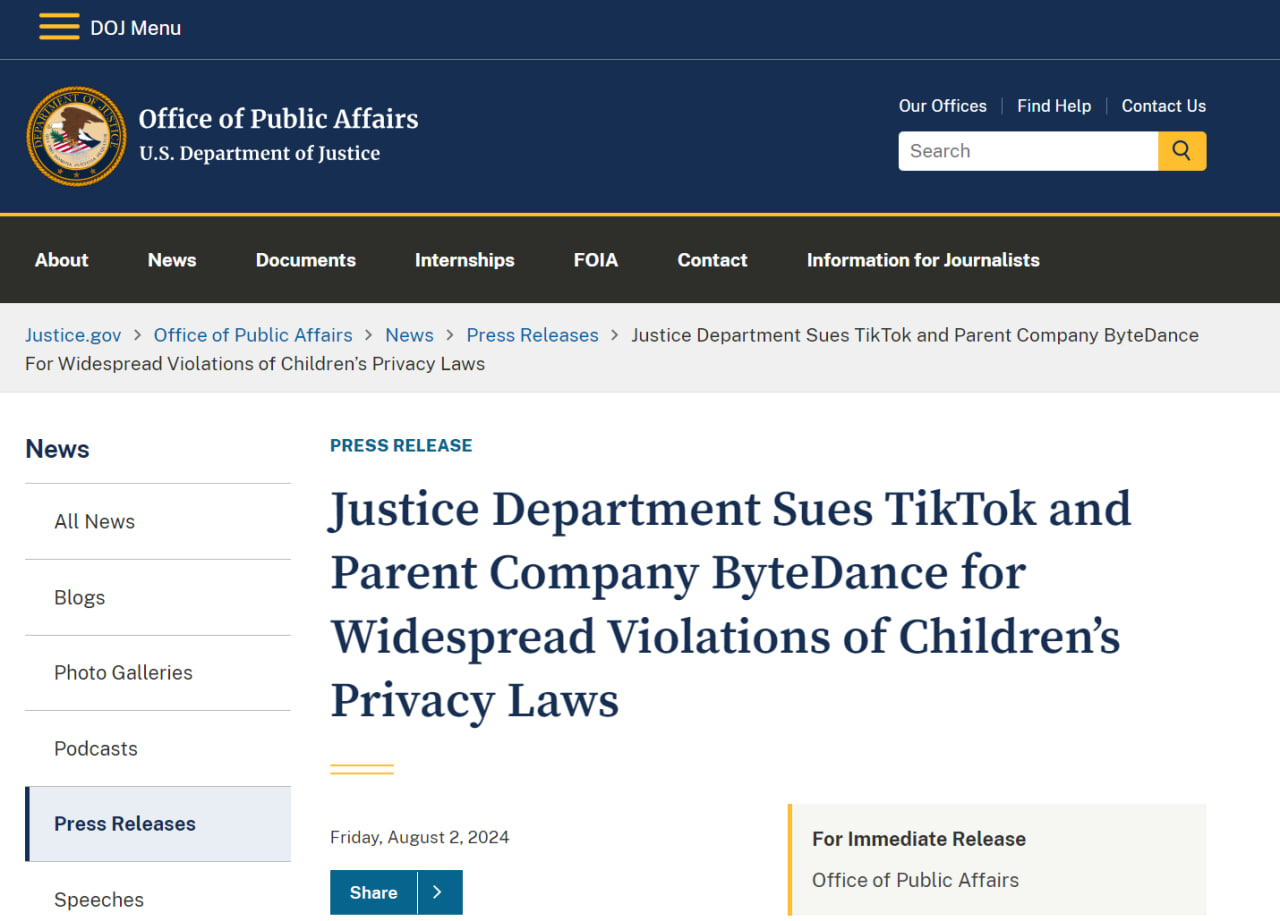The height and width of the screenshot is (921, 1280).
Task: Open Information for Journalists nav item
Action: click(x=923, y=260)
